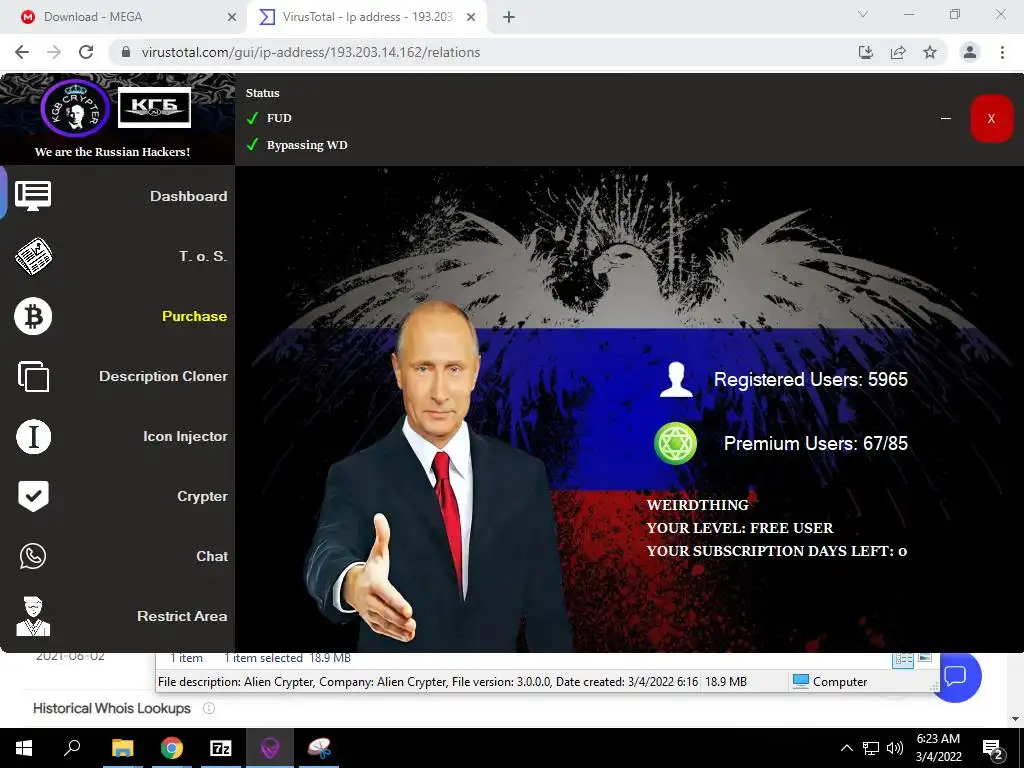This screenshot has width=1024, height=768.
Task: Show hidden tray icons chevron
Action: click(846, 748)
